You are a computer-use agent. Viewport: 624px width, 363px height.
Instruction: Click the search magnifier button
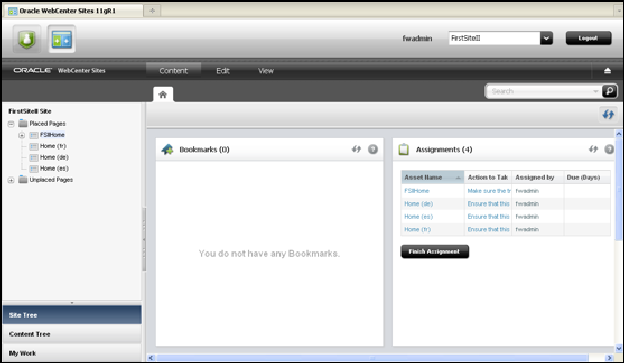pyautogui.click(x=609, y=91)
